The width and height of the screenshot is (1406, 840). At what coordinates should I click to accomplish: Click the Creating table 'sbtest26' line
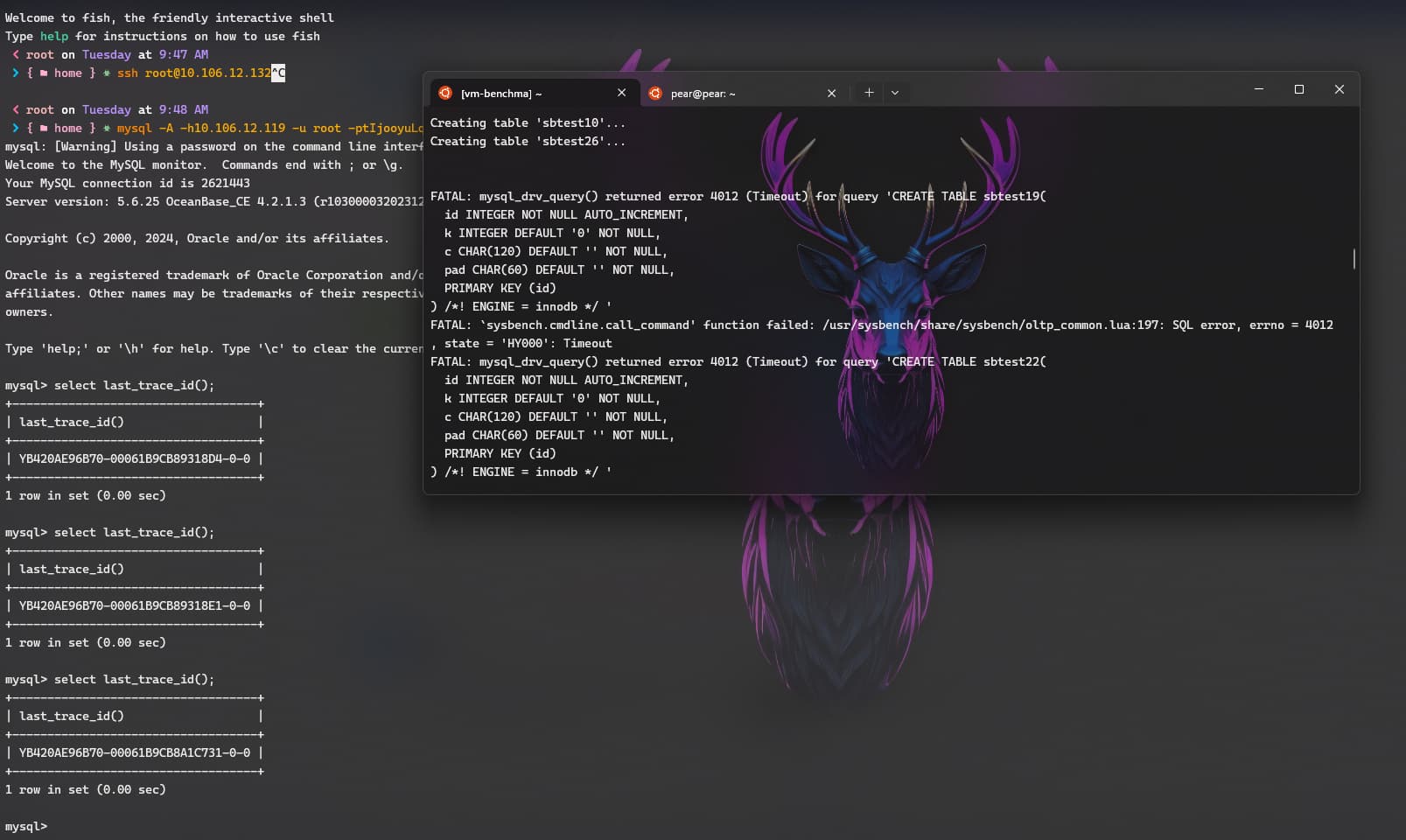pyautogui.click(x=528, y=141)
